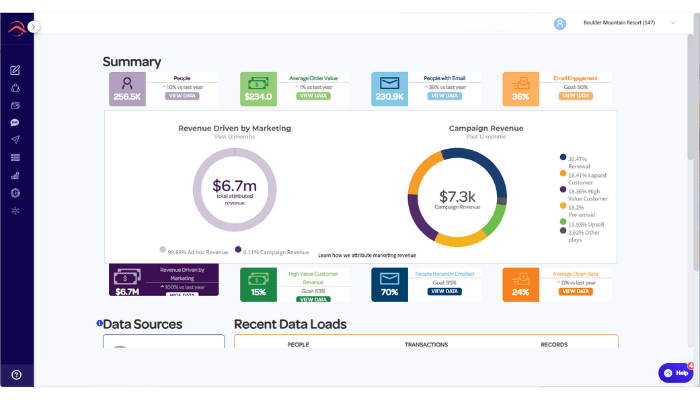Open the Help chat widget
This screenshot has width=700, height=400.
(x=676, y=372)
